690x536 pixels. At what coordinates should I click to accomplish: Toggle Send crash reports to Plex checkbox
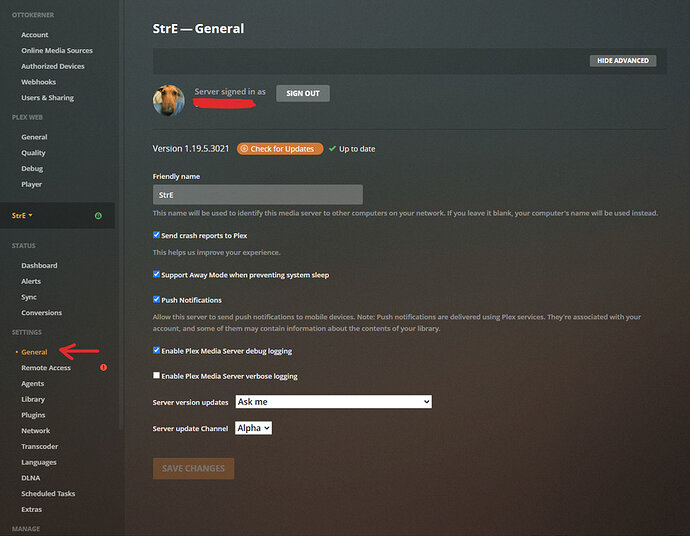pyautogui.click(x=156, y=235)
